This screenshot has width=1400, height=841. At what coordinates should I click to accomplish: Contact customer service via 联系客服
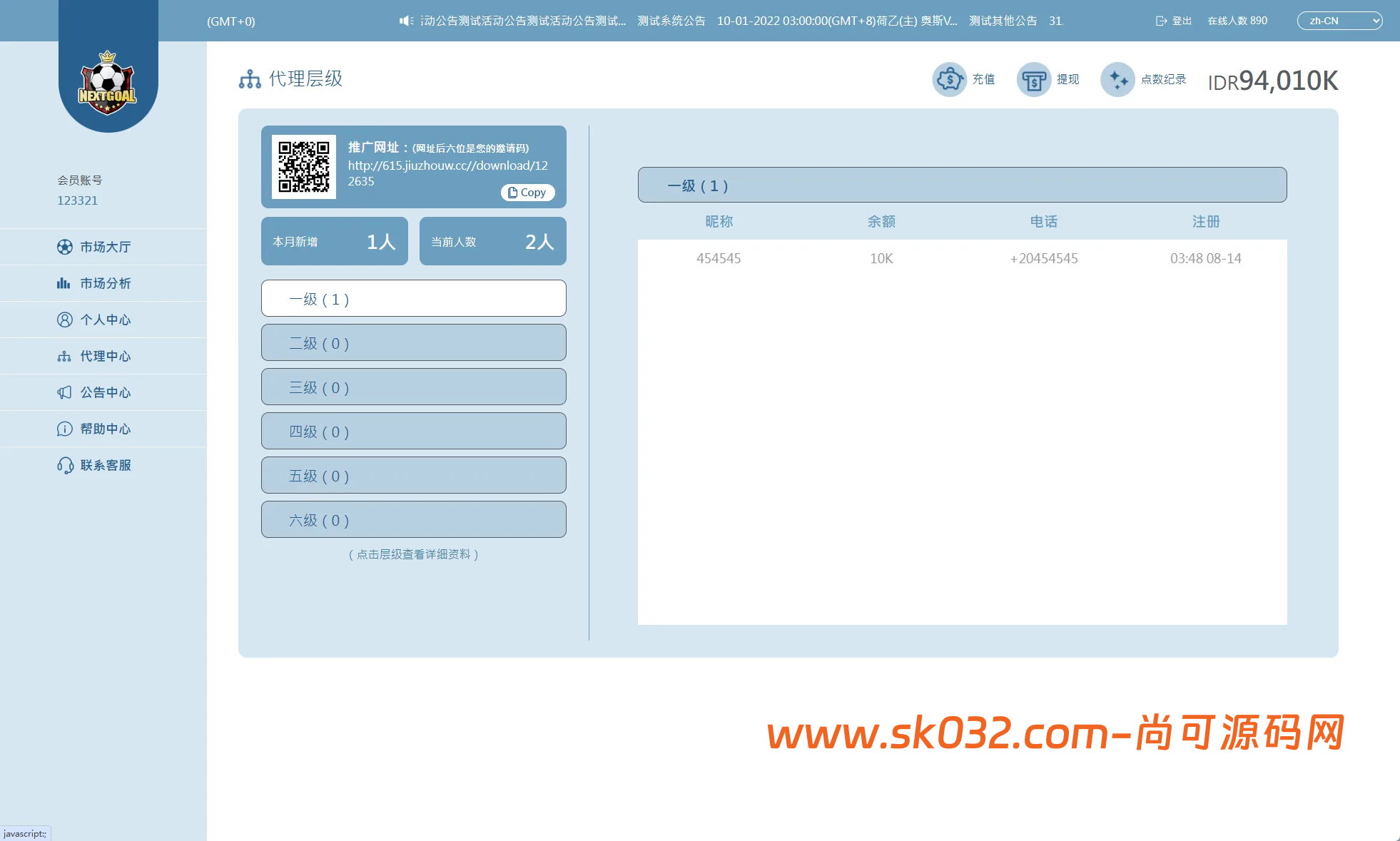click(x=104, y=465)
